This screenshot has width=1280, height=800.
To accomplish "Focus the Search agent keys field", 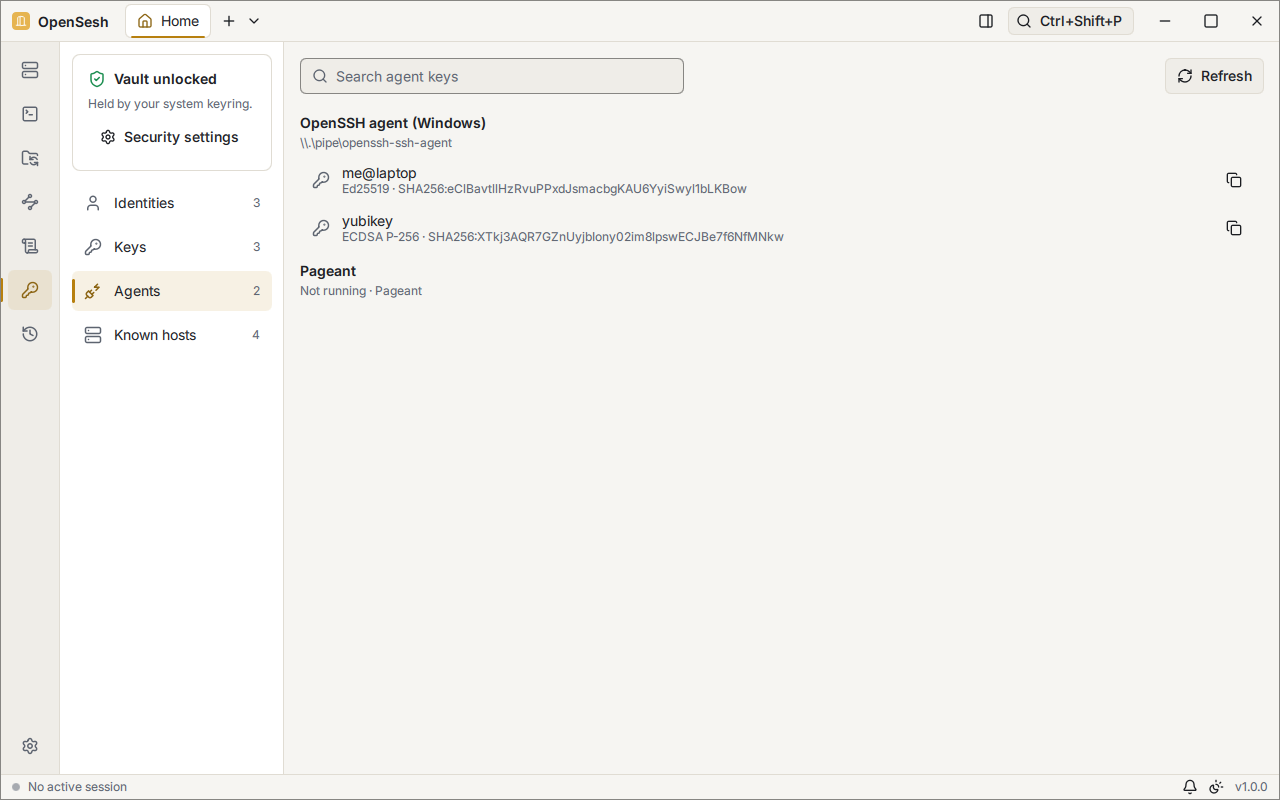I will (x=492, y=76).
